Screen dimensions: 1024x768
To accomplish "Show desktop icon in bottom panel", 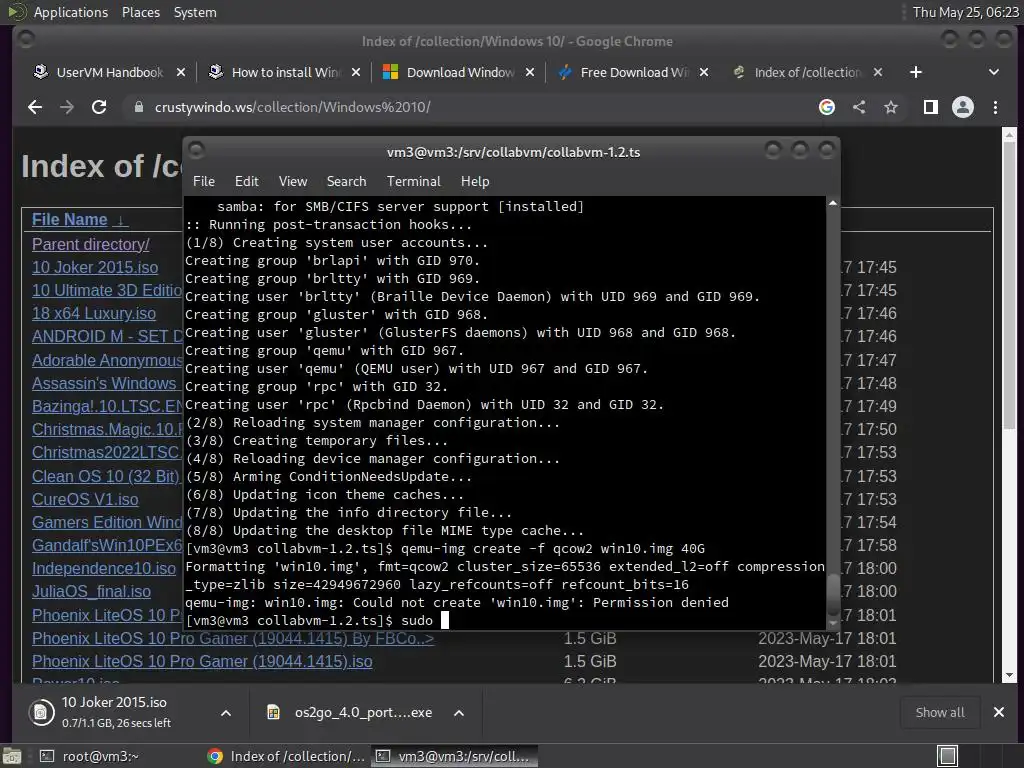I will point(11,756).
